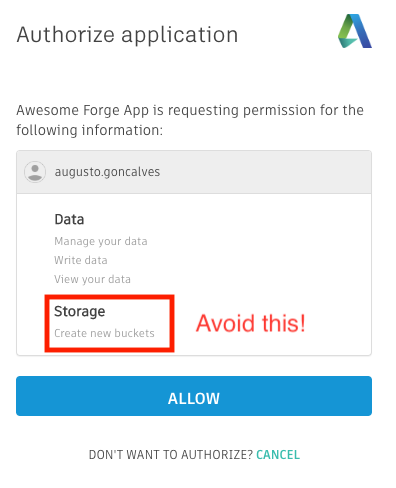The image size is (396, 488).
Task: Click the gray account header bar
Action: (194, 172)
